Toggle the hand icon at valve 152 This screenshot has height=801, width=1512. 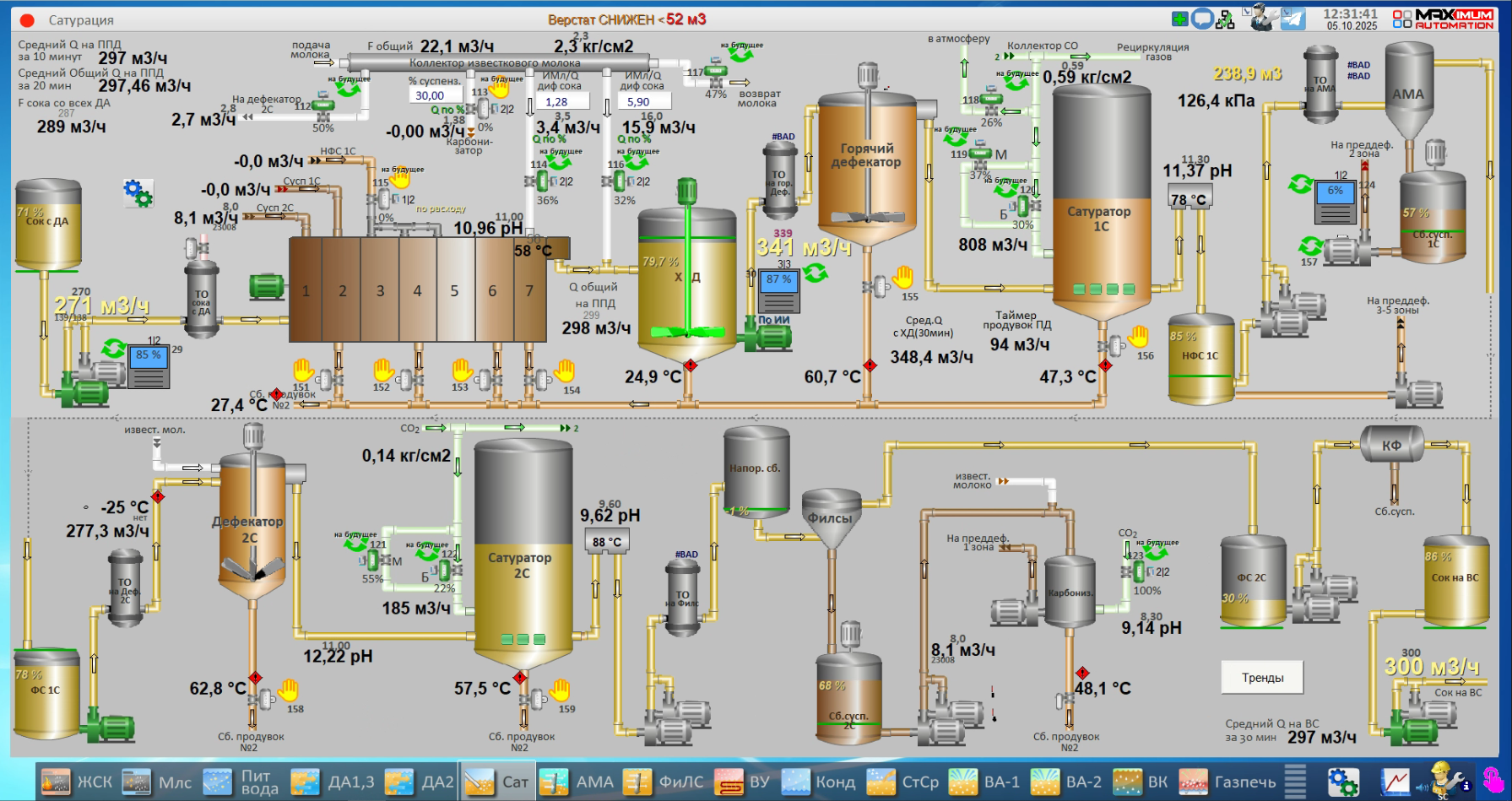click(x=383, y=370)
